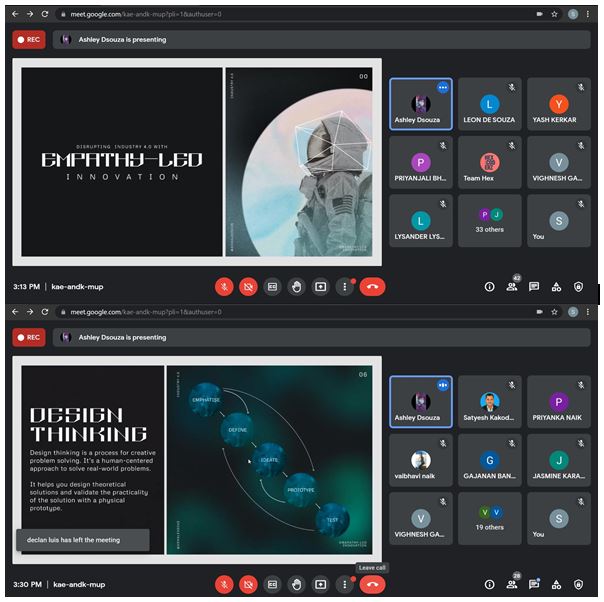
Task: Select vaibhavi naik participant tile
Action: (421, 460)
